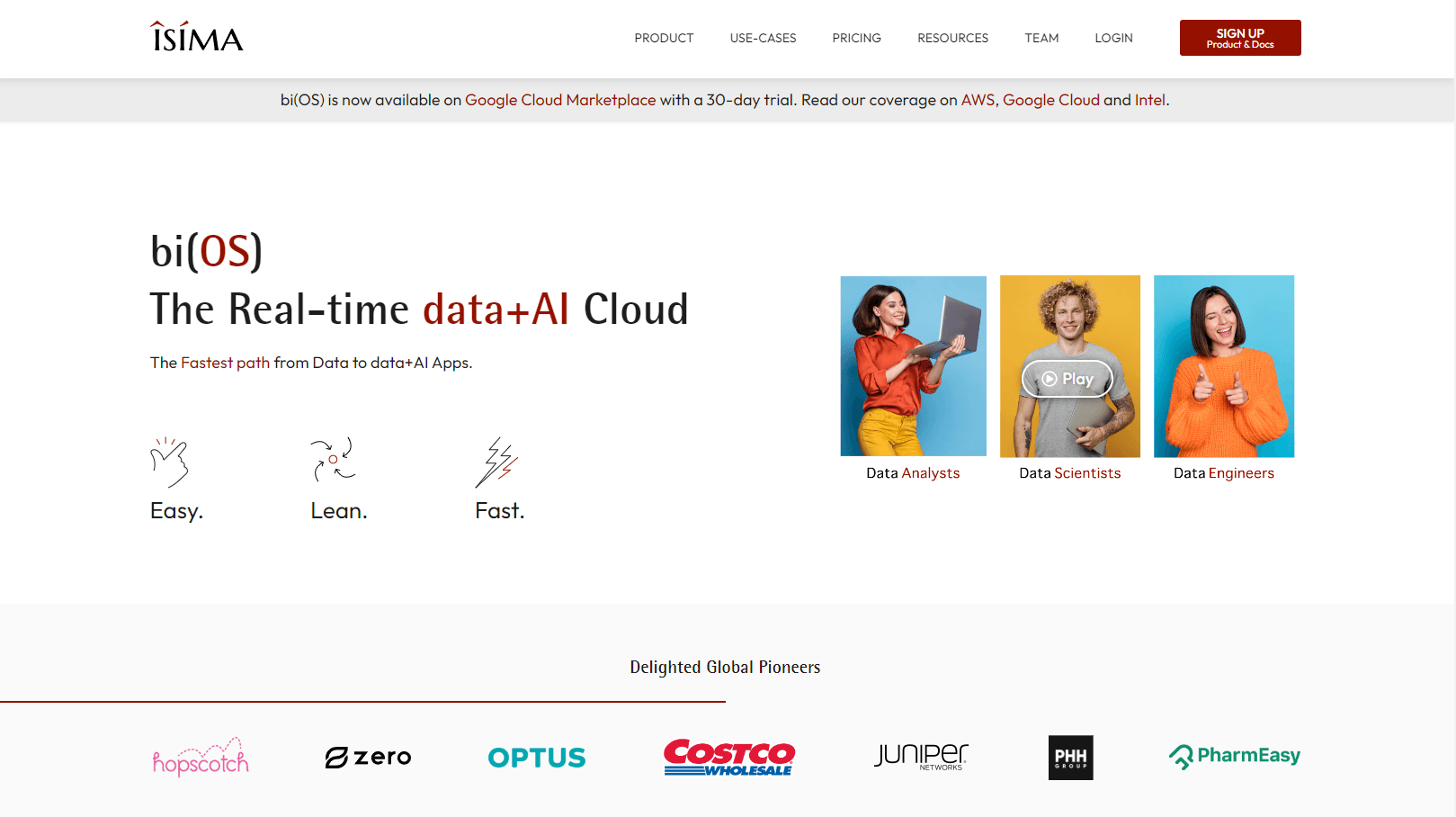Click the Data Analysts caption
Screen dimensions: 1456x817
[x=913, y=473]
